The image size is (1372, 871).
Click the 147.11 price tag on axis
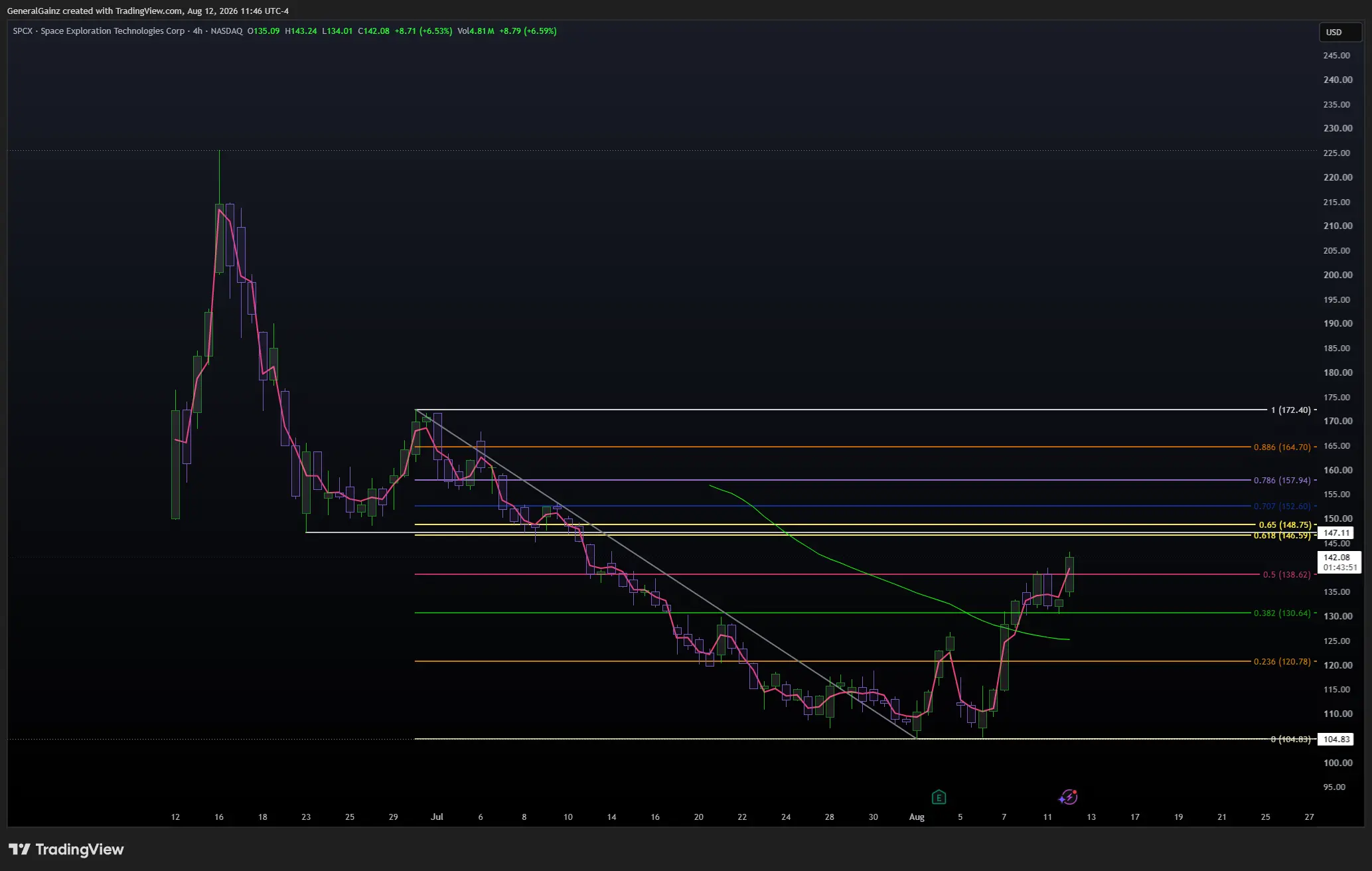pos(1336,533)
